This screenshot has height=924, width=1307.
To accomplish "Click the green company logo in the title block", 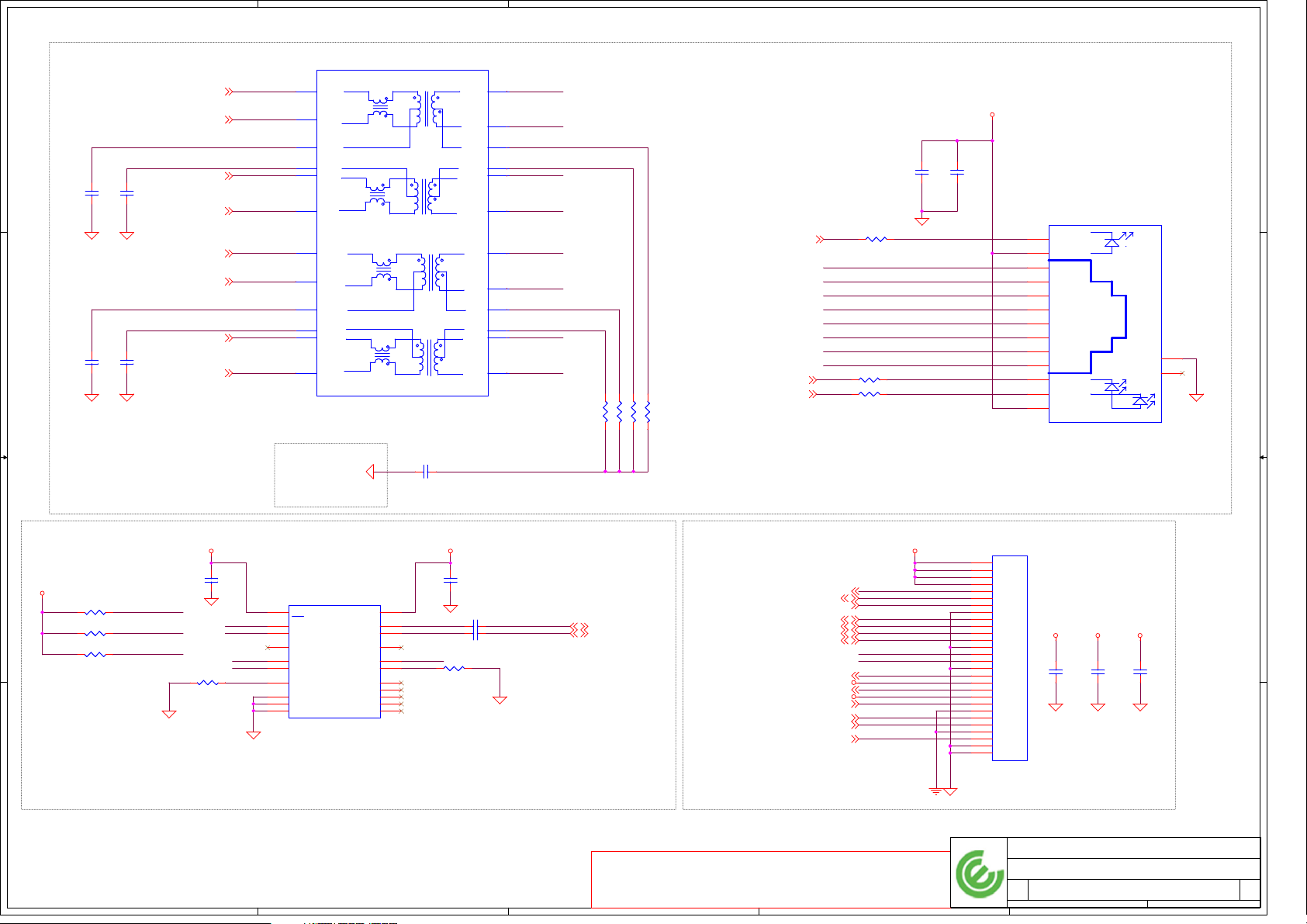I will 979,874.
